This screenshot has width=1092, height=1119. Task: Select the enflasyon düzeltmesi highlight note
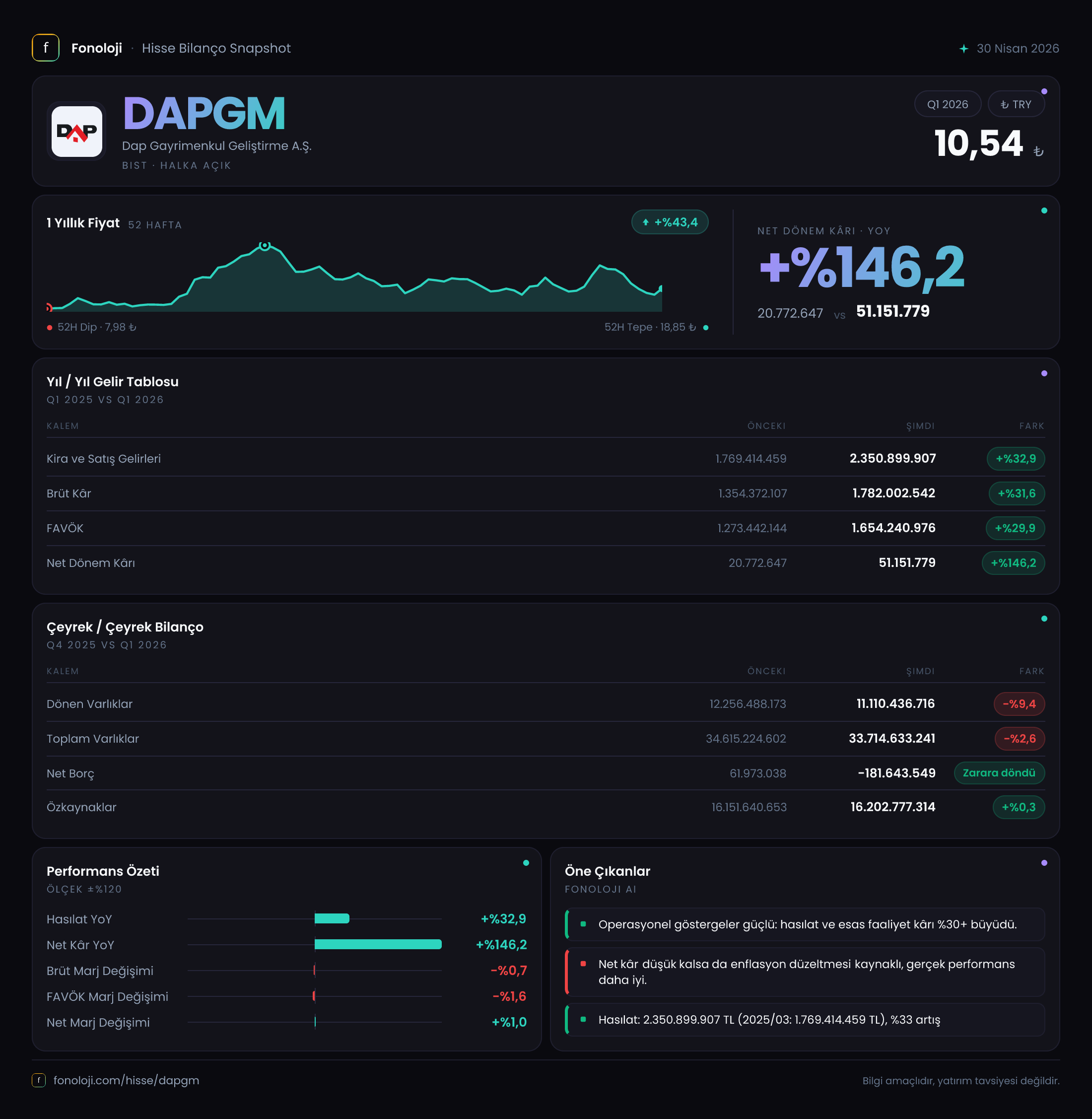pyautogui.click(x=805, y=972)
